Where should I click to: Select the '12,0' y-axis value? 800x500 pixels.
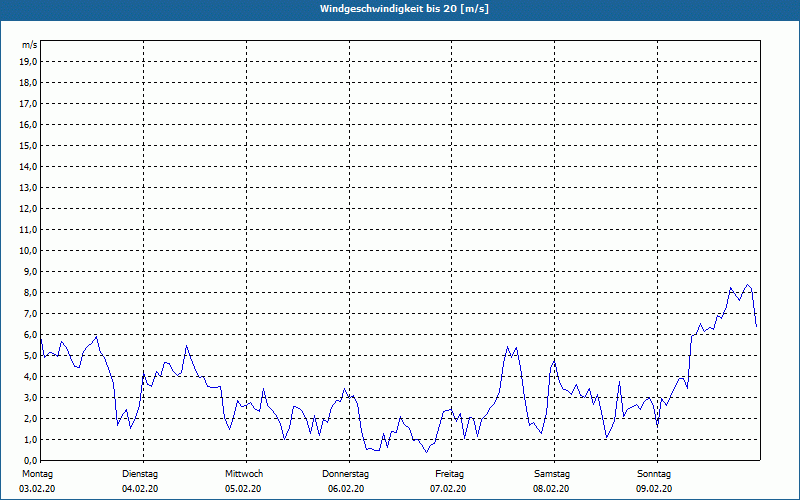pos(28,208)
